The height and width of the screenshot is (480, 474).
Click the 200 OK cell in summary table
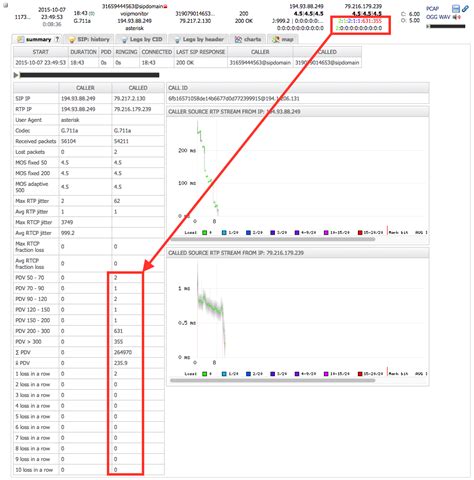(x=201, y=63)
